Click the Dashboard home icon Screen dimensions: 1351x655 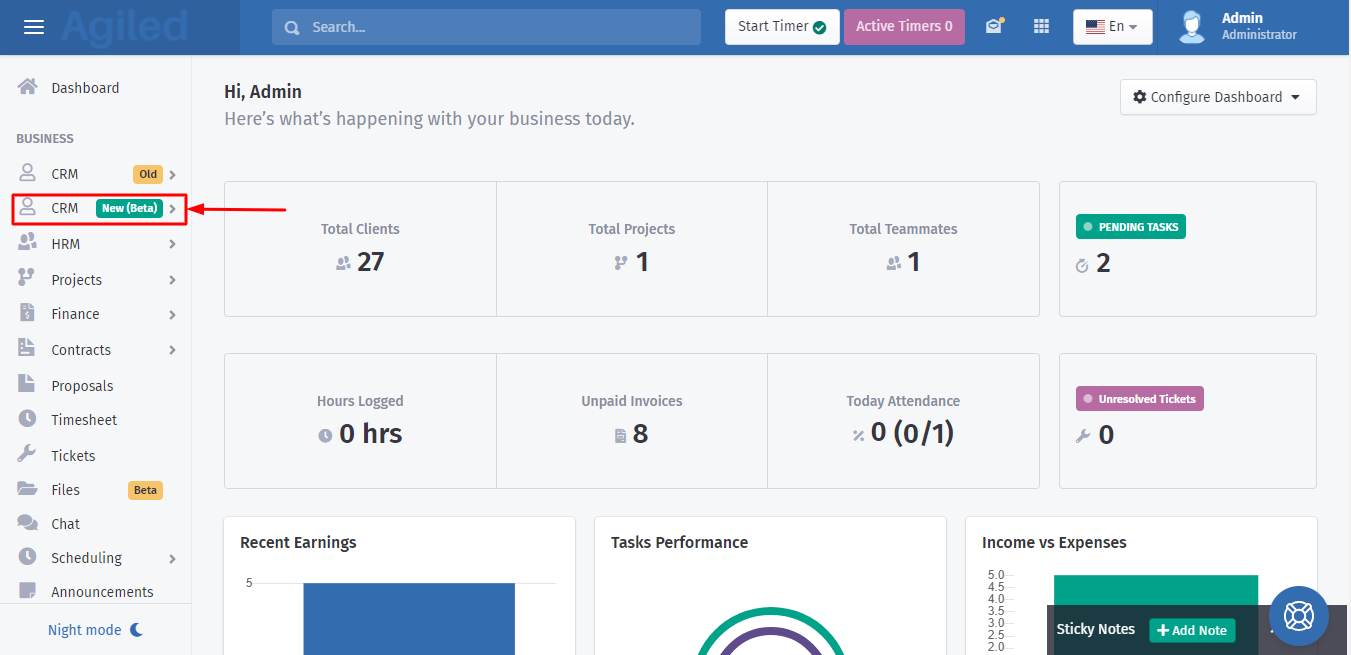click(x=28, y=87)
